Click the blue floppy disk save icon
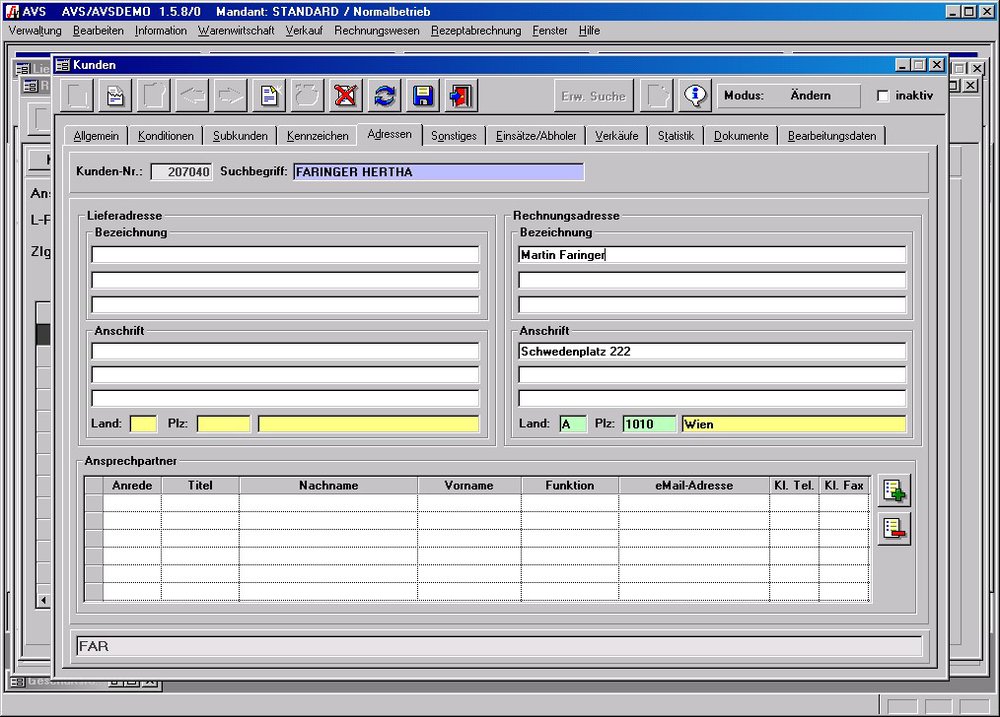 [x=422, y=96]
